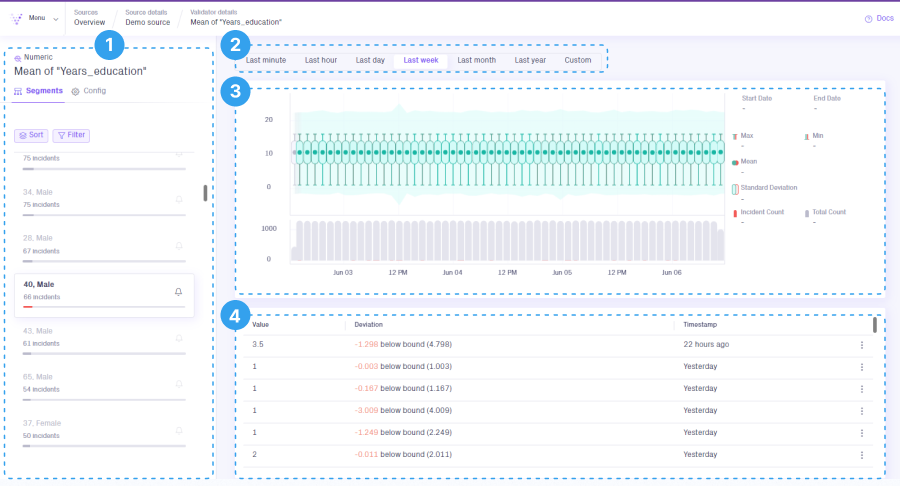Select Last day time range
The image size is (901, 487).
tap(370, 60)
